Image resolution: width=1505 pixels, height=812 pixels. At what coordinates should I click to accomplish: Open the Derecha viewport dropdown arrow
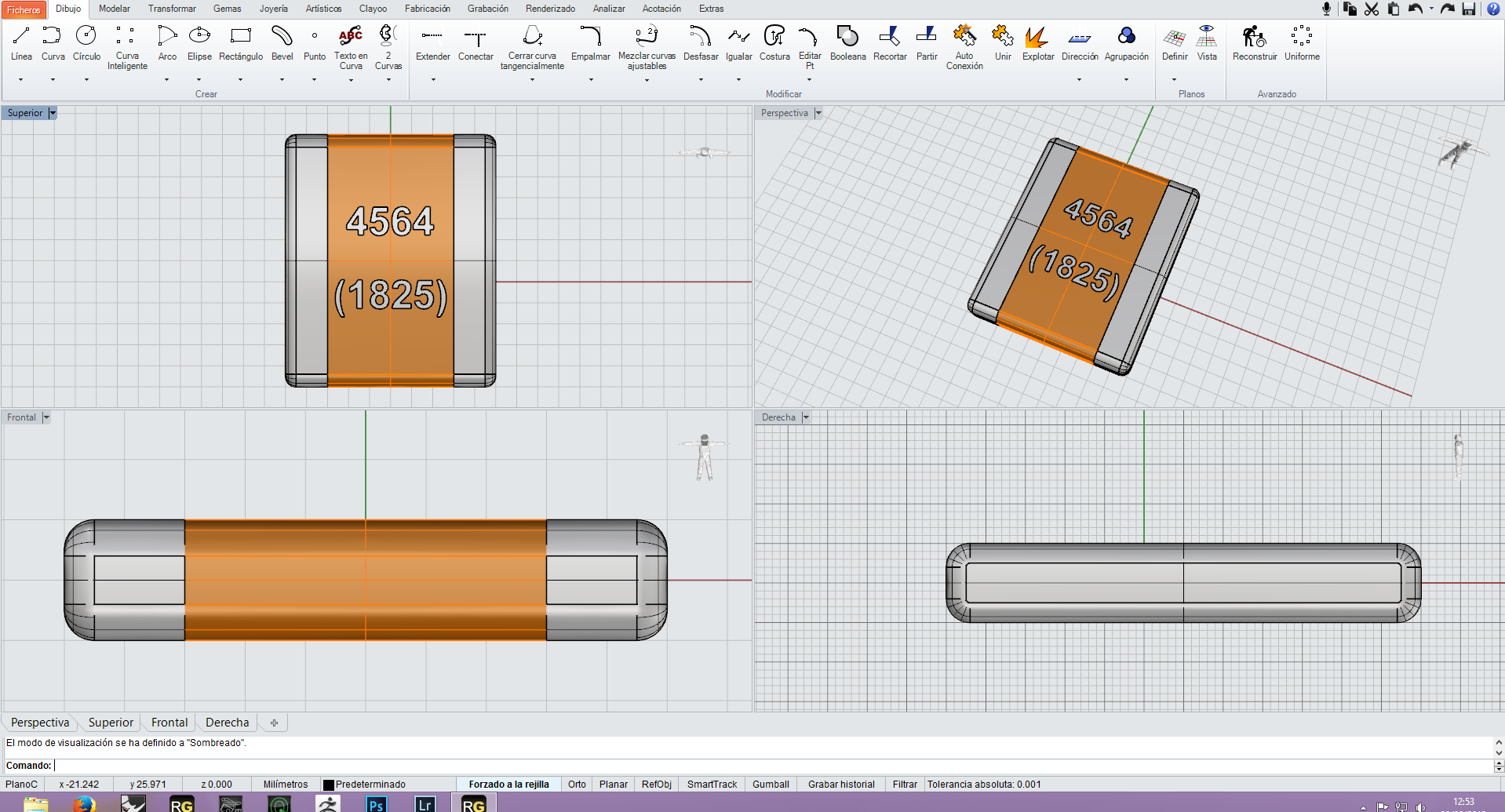pyautogui.click(x=806, y=417)
